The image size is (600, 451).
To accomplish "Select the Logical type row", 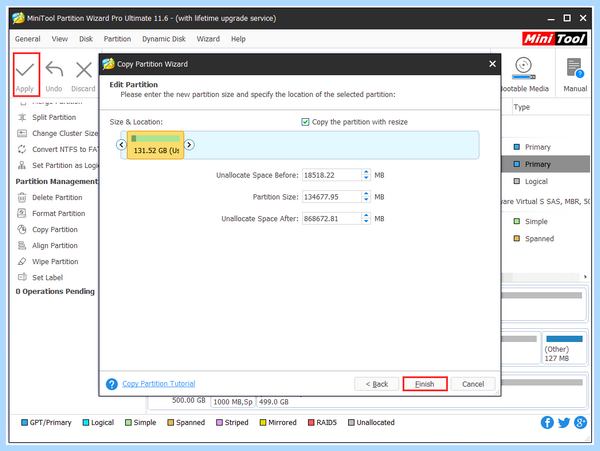I will coord(545,182).
